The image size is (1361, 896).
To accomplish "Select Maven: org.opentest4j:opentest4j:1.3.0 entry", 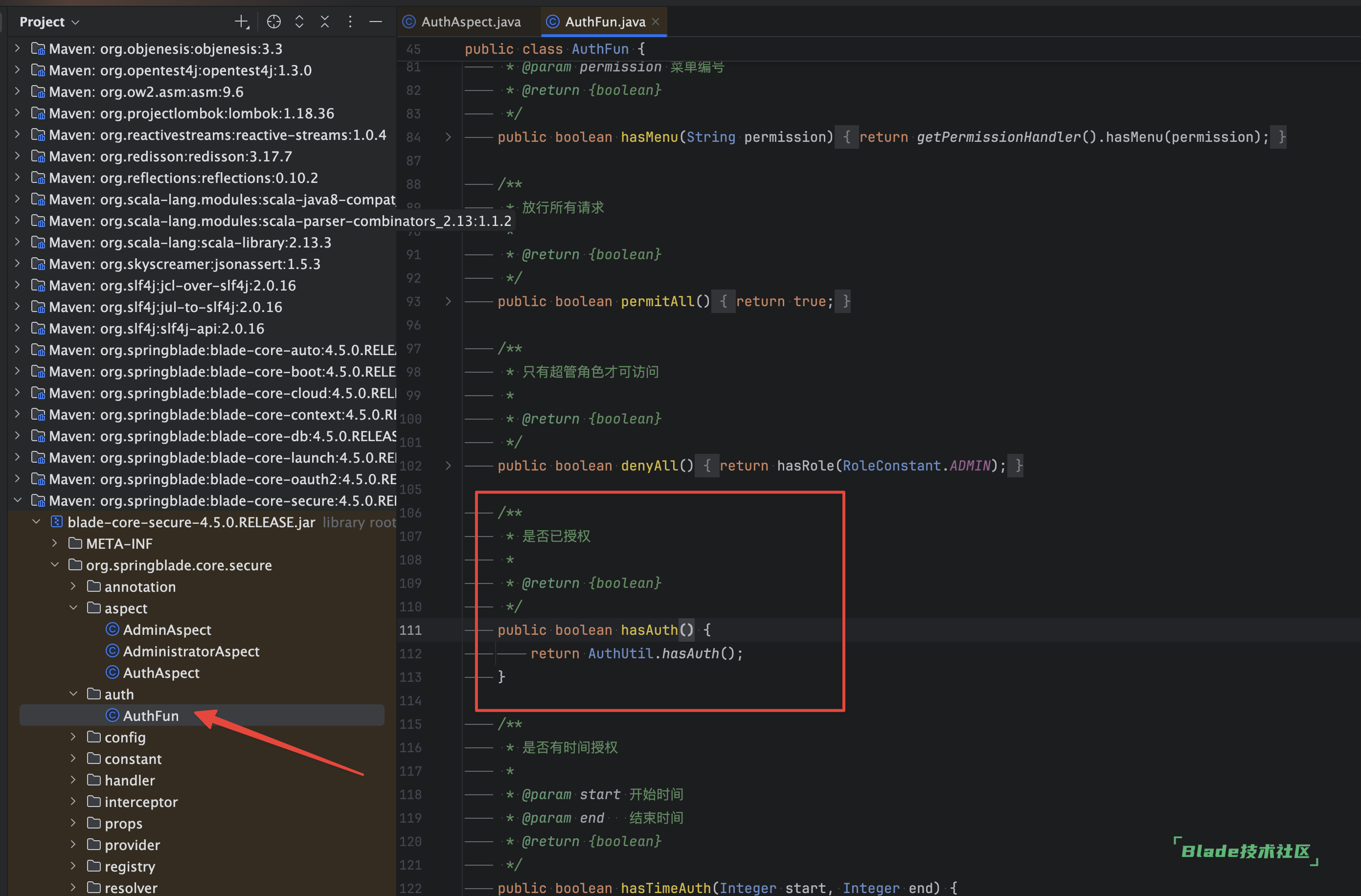I will pos(180,70).
